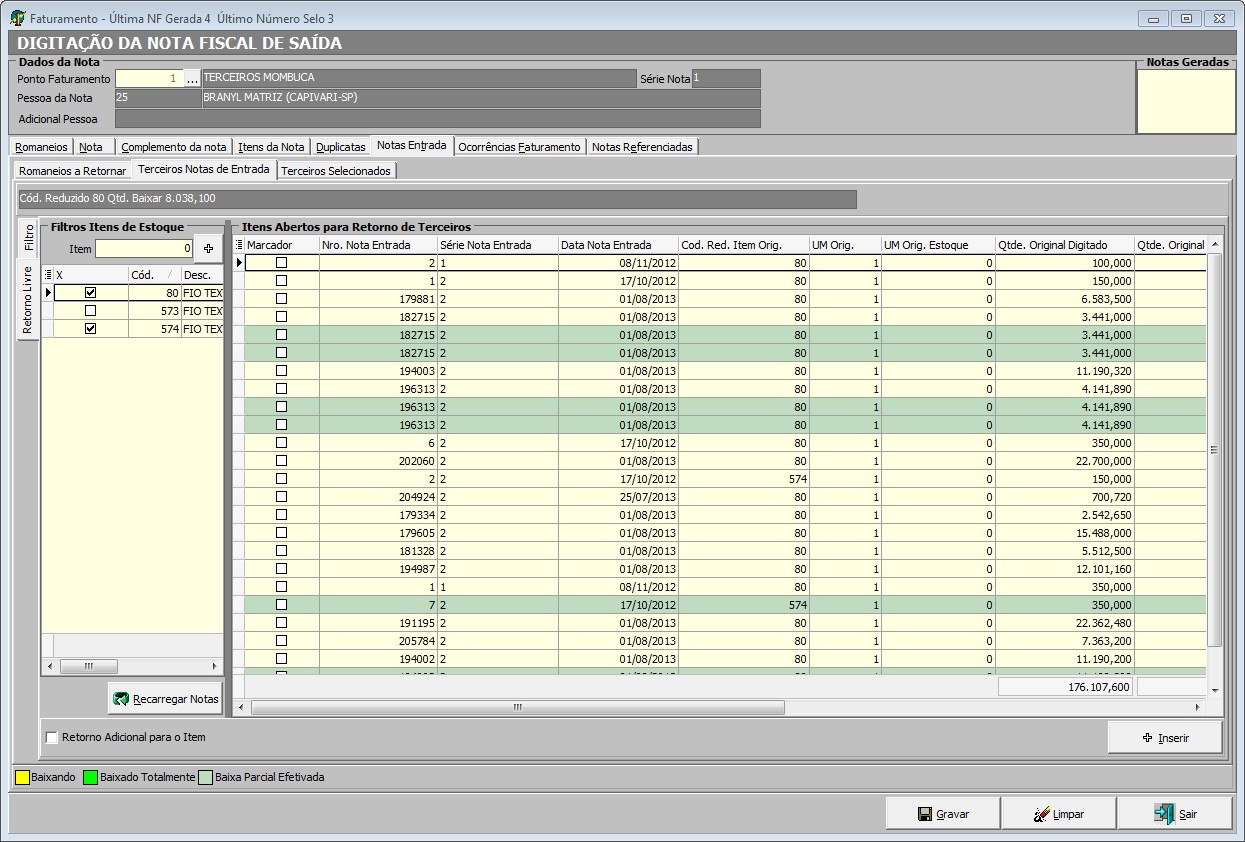Switch to the Itens da Nota tab
This screenshot has height=842, width=1245.
[x=271, y=147]
